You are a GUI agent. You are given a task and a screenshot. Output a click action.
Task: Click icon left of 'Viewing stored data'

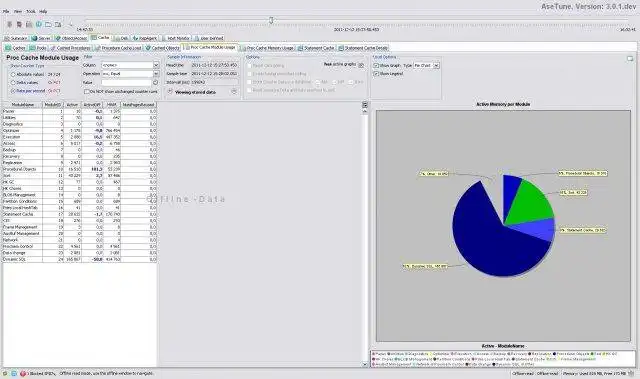tap(170, 92)
